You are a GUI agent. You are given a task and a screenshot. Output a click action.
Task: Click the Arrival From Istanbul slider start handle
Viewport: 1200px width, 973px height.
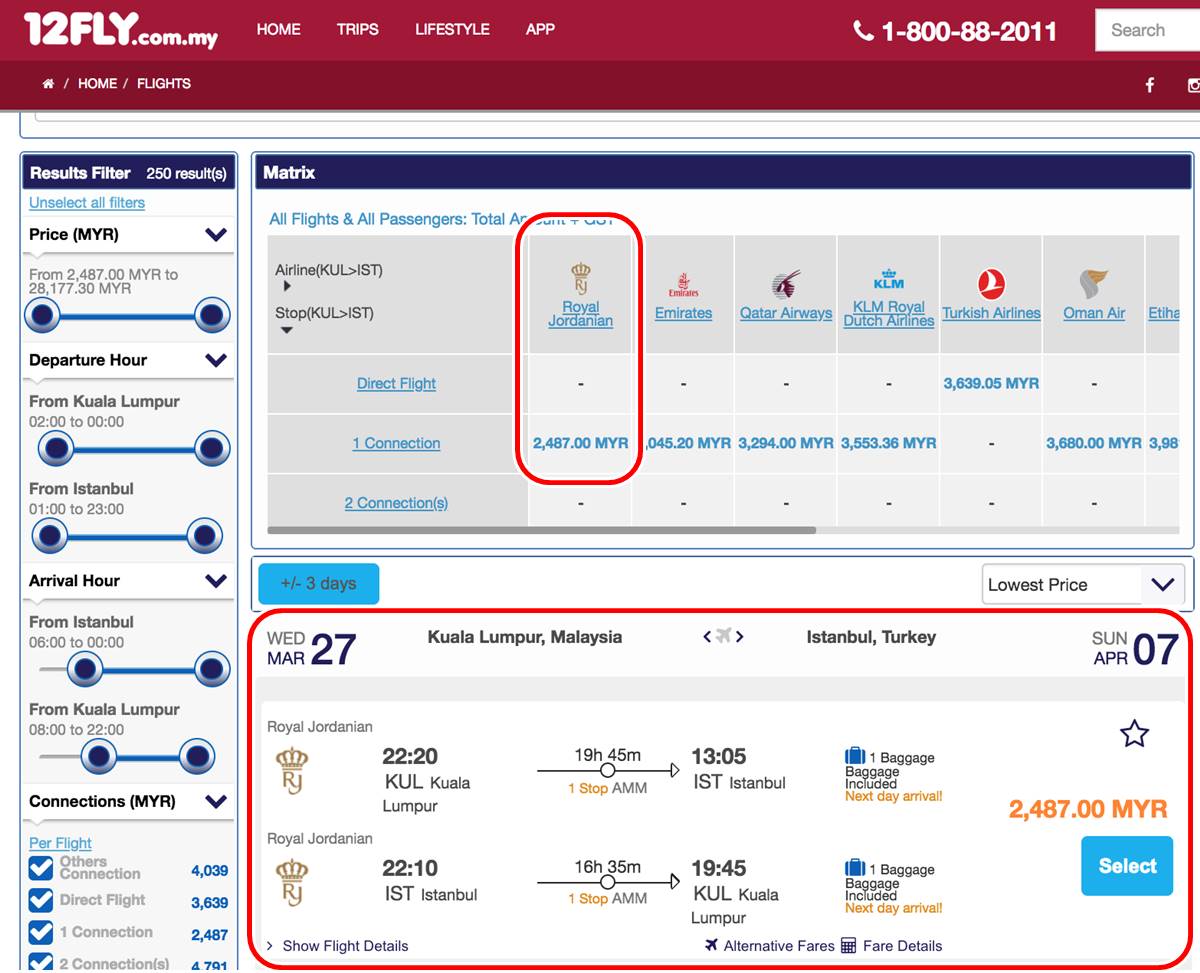pos(84,669)
